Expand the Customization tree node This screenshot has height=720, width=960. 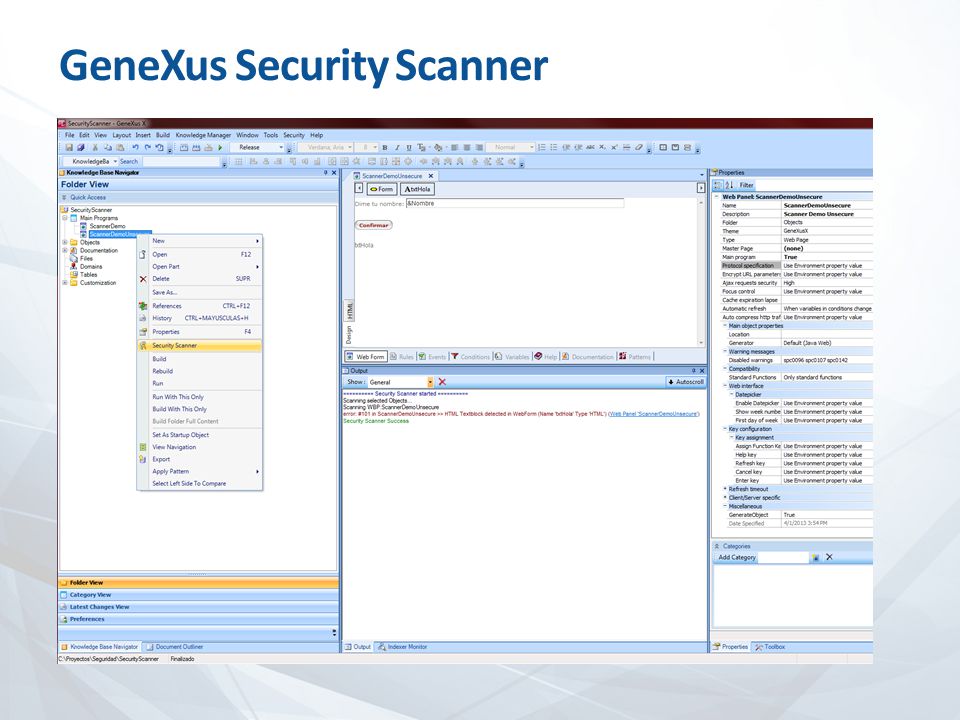coord(65,283)
